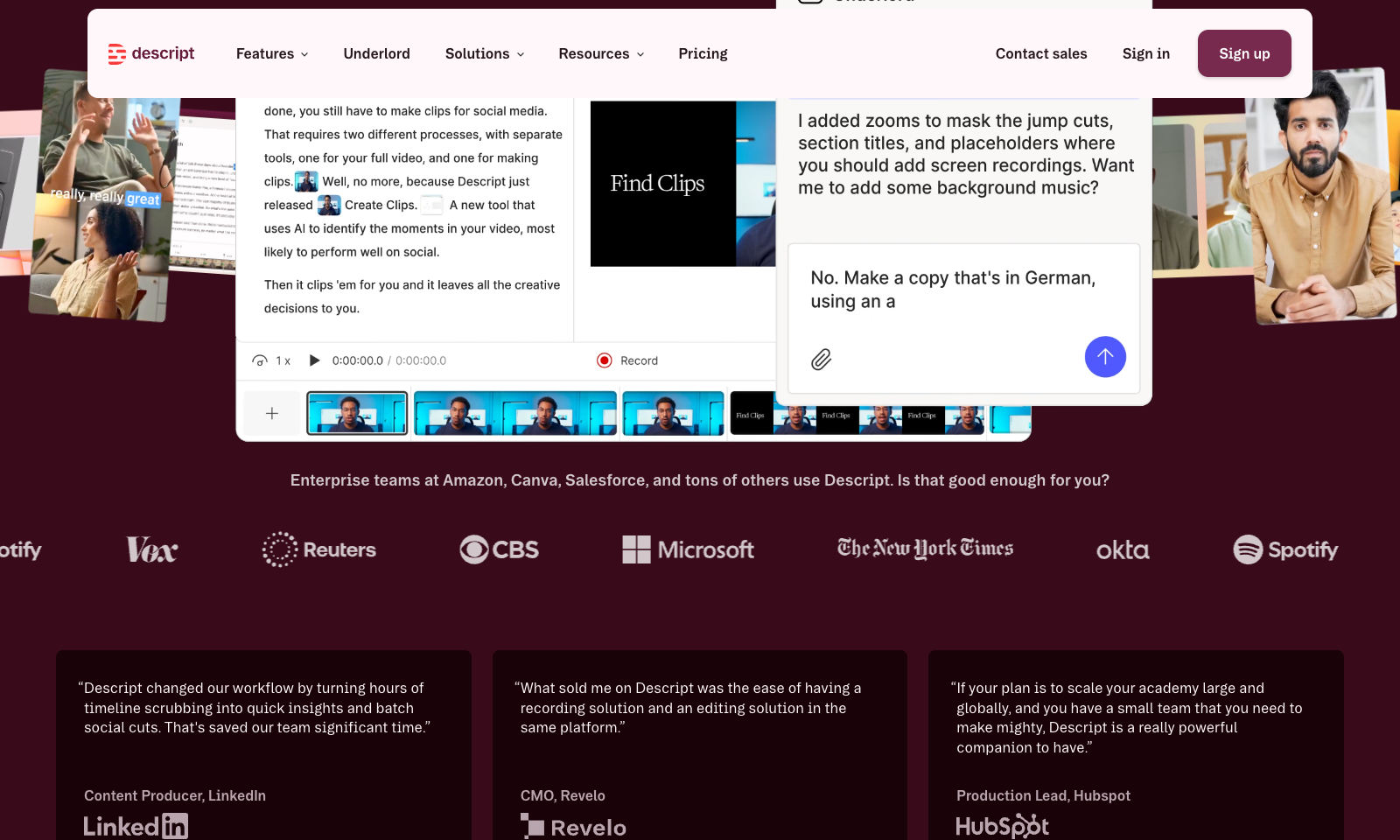Select the first timeline clip thumbnail

point(357,413)
